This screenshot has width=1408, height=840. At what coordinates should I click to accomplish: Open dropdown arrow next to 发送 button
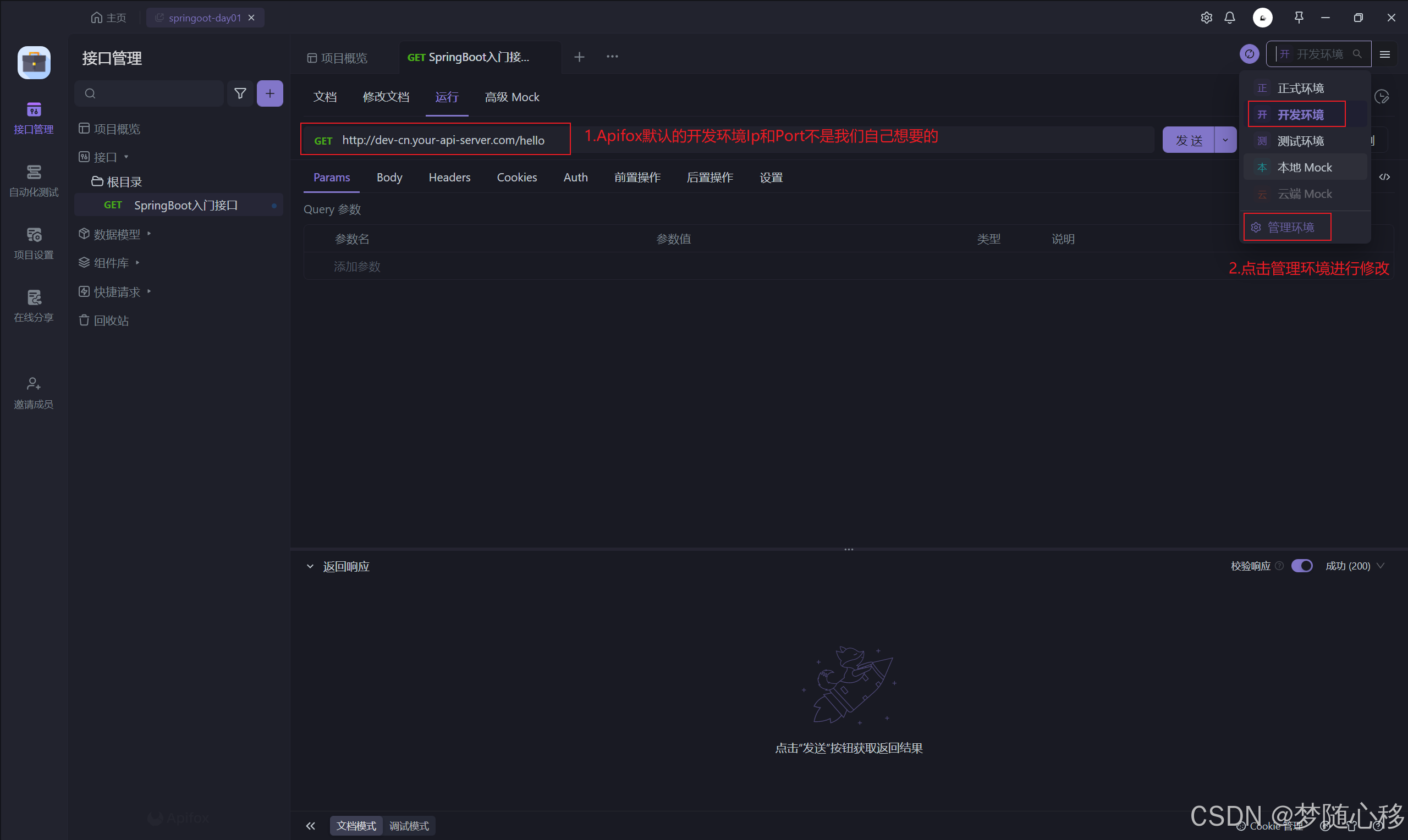coord(1225,140)
